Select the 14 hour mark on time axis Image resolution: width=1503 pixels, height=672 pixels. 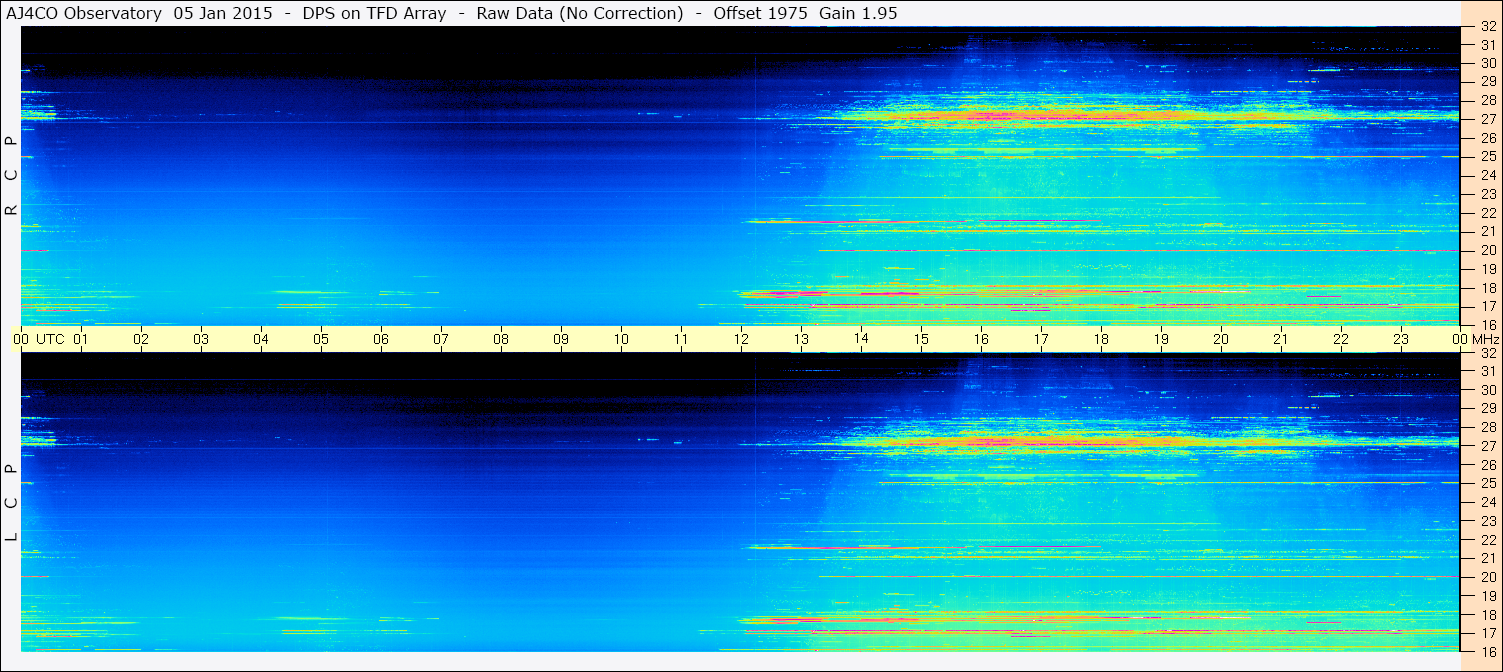[861, 339]
